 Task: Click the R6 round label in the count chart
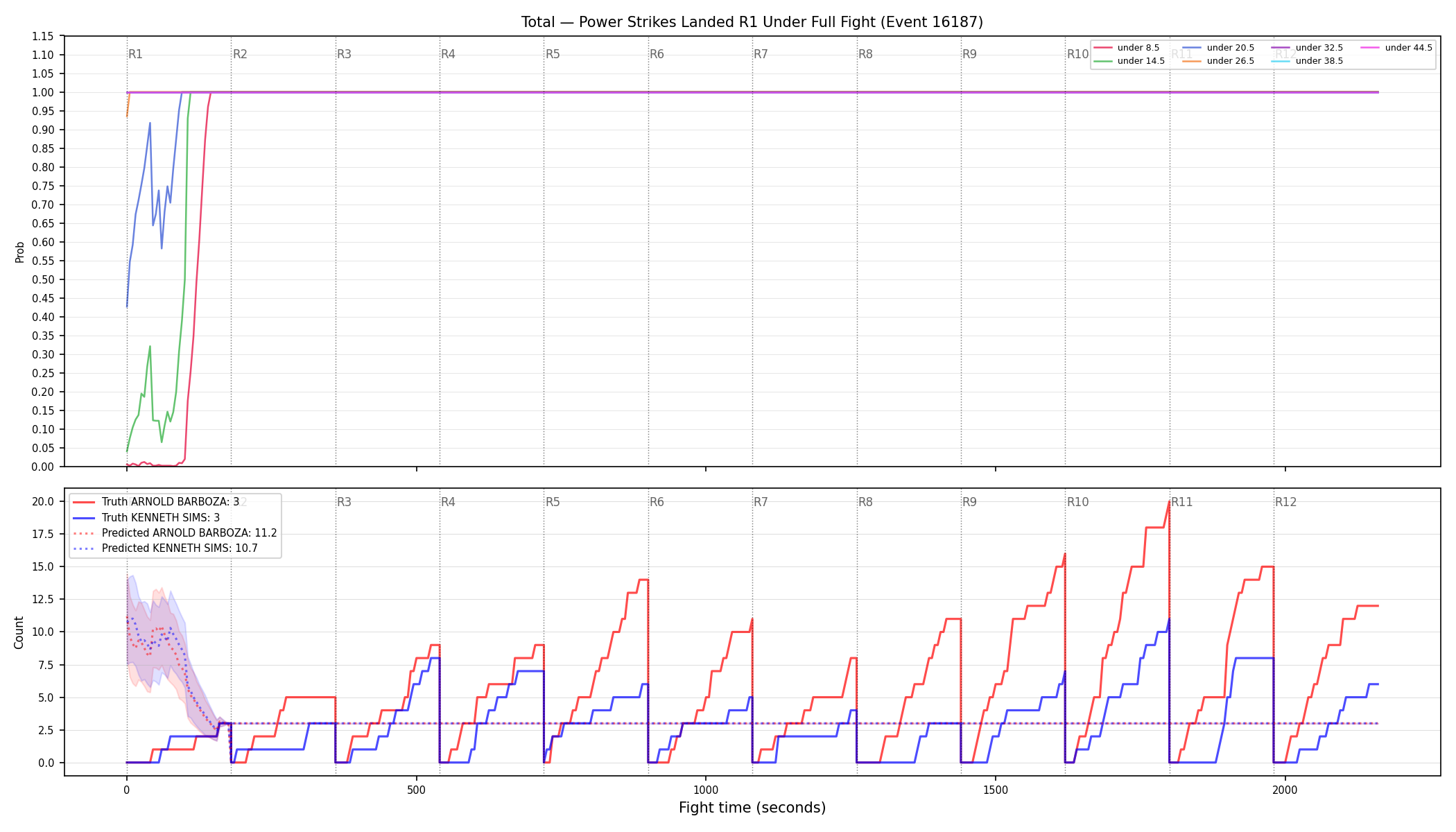tap(657, 502)
